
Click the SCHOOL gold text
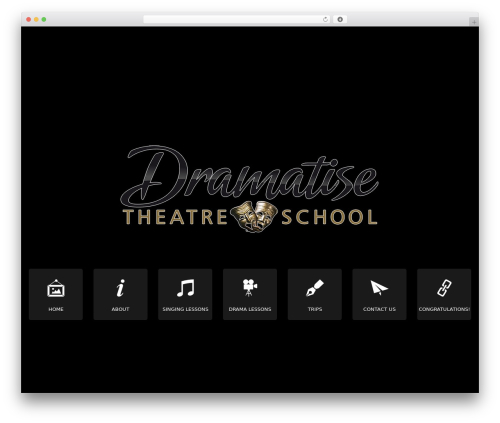click(x=329, y=217)
